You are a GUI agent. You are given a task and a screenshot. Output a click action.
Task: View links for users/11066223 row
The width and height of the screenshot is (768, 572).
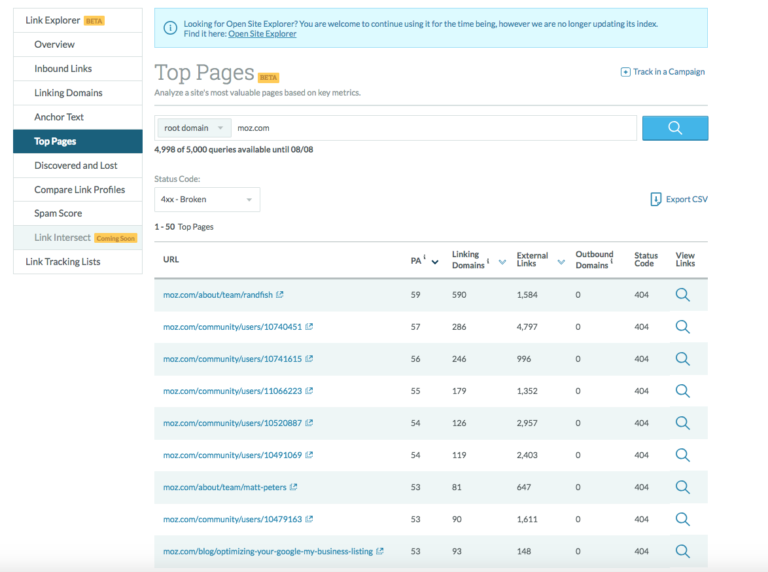pos(682,391)
